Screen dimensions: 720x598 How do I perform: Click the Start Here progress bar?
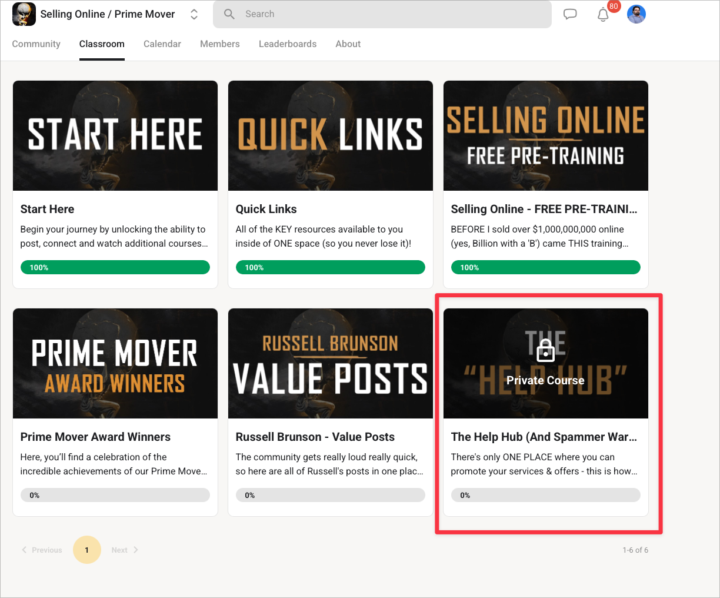[115, 268]
